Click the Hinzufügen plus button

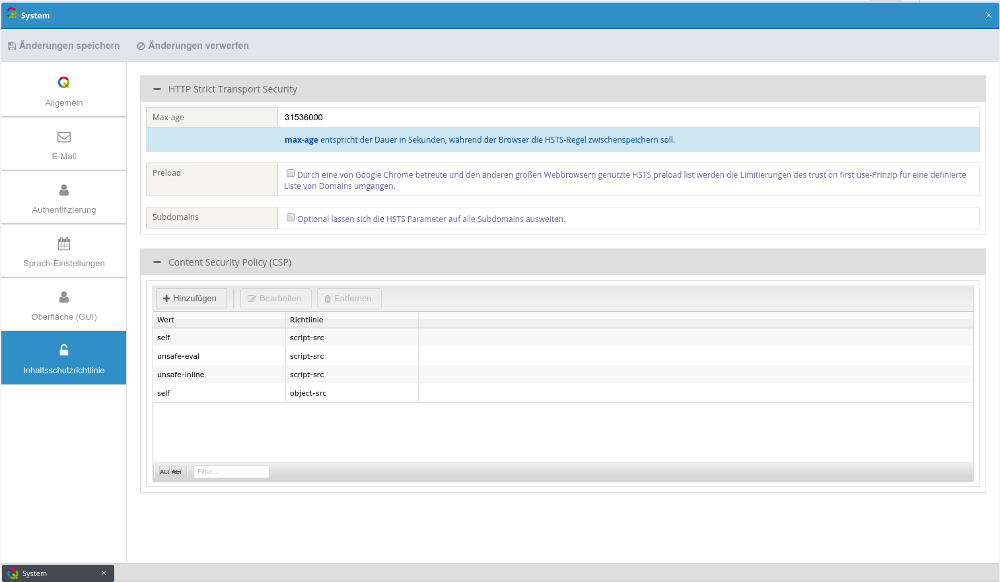tap(190, 298)
